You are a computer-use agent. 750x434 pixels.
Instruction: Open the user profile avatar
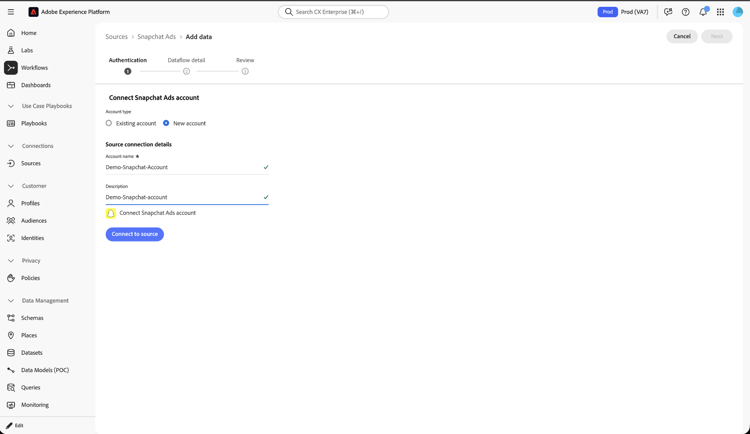pos(738,12)
